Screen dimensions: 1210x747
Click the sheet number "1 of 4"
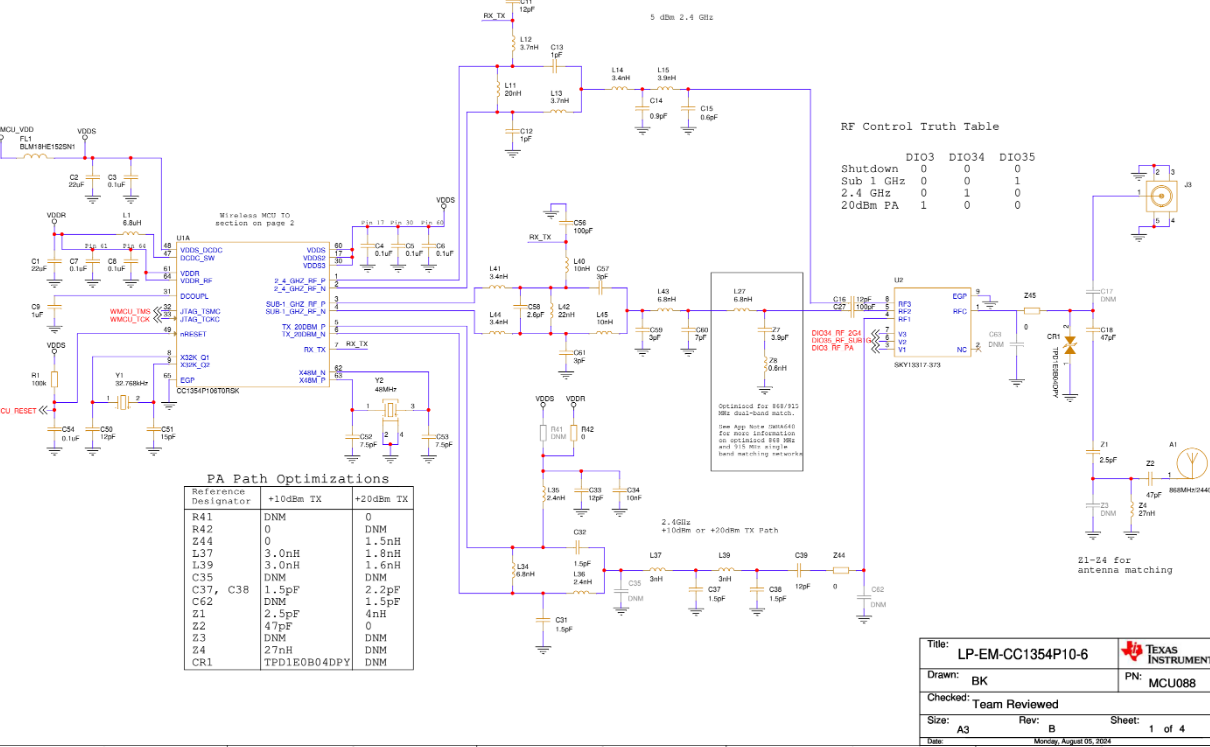(1165, 729)
